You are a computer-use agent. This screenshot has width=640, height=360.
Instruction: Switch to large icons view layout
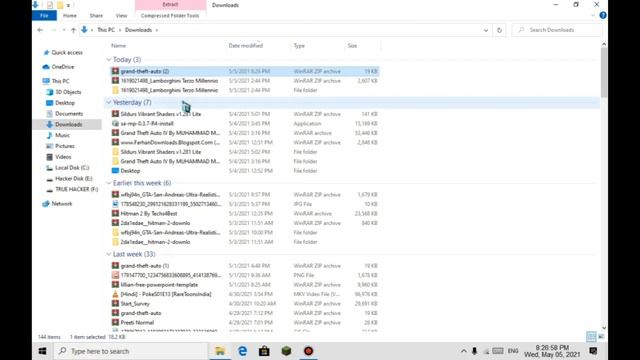602,337
